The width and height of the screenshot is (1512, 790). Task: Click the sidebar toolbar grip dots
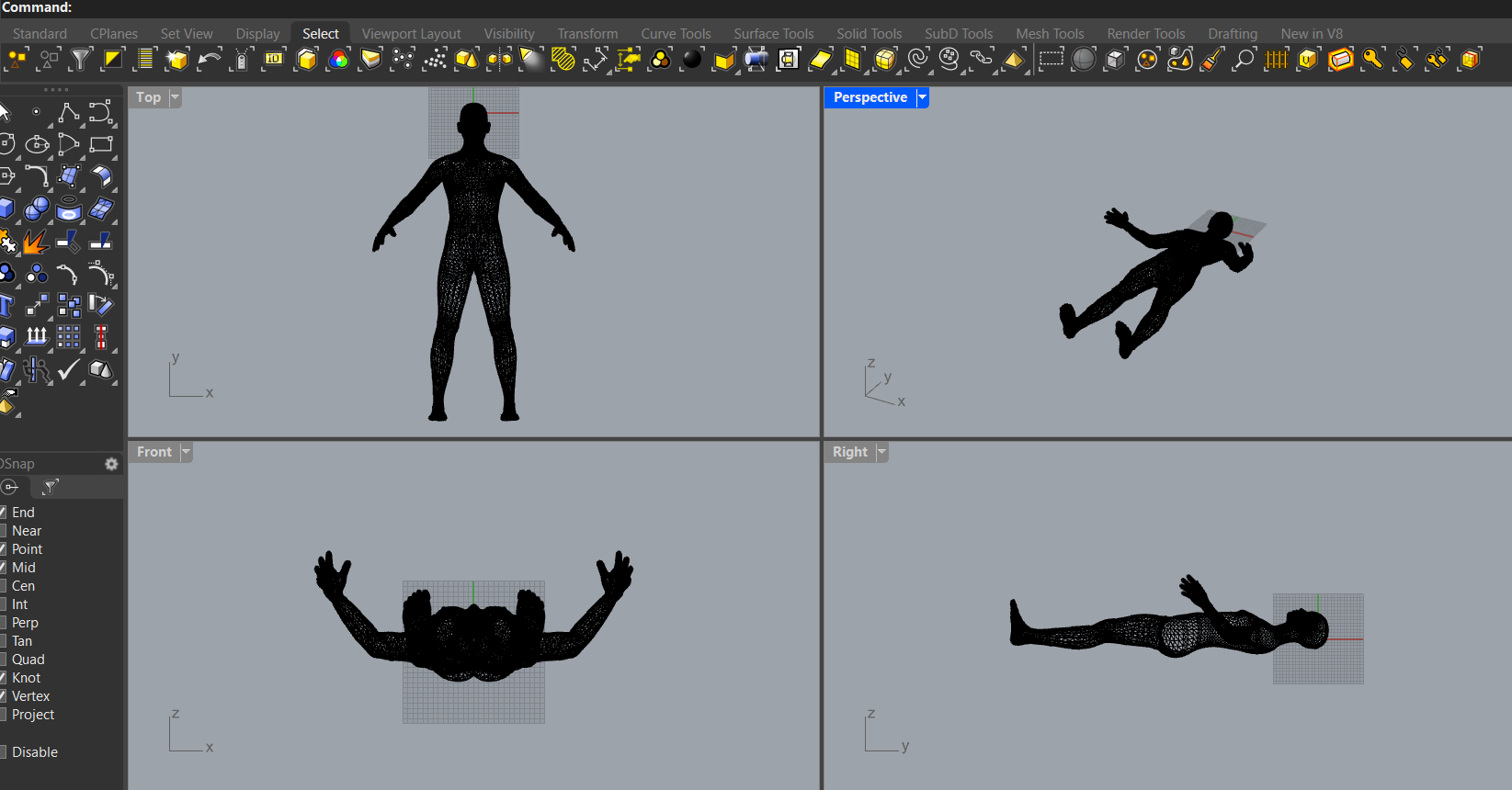coord(56,90)
